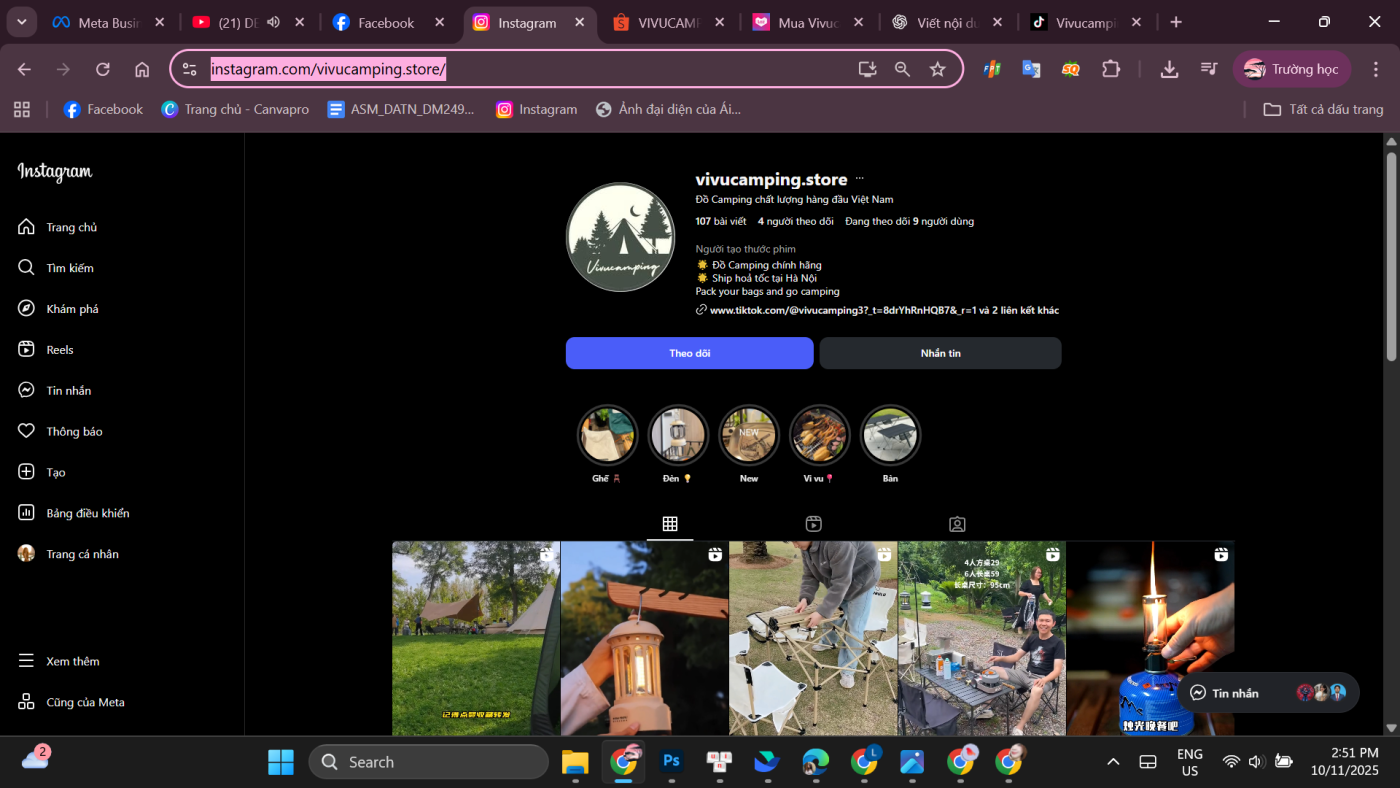Open the media control icon

(1209, 69)
